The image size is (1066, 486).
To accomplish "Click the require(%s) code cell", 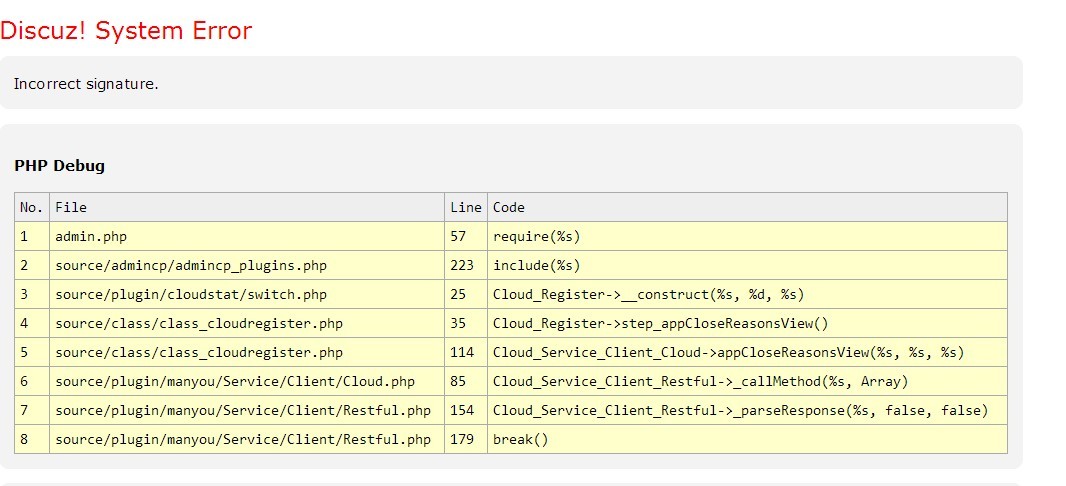I will tap(536, 236).
